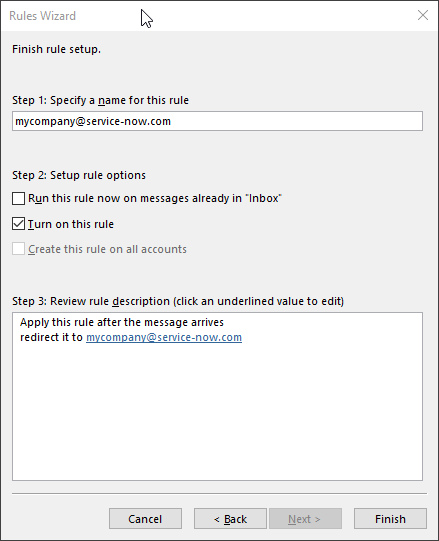439x541 pixels.
Task: Click the 'Run this rule now on messages' label
Action: pyautogui.click(x=155, y=198)
